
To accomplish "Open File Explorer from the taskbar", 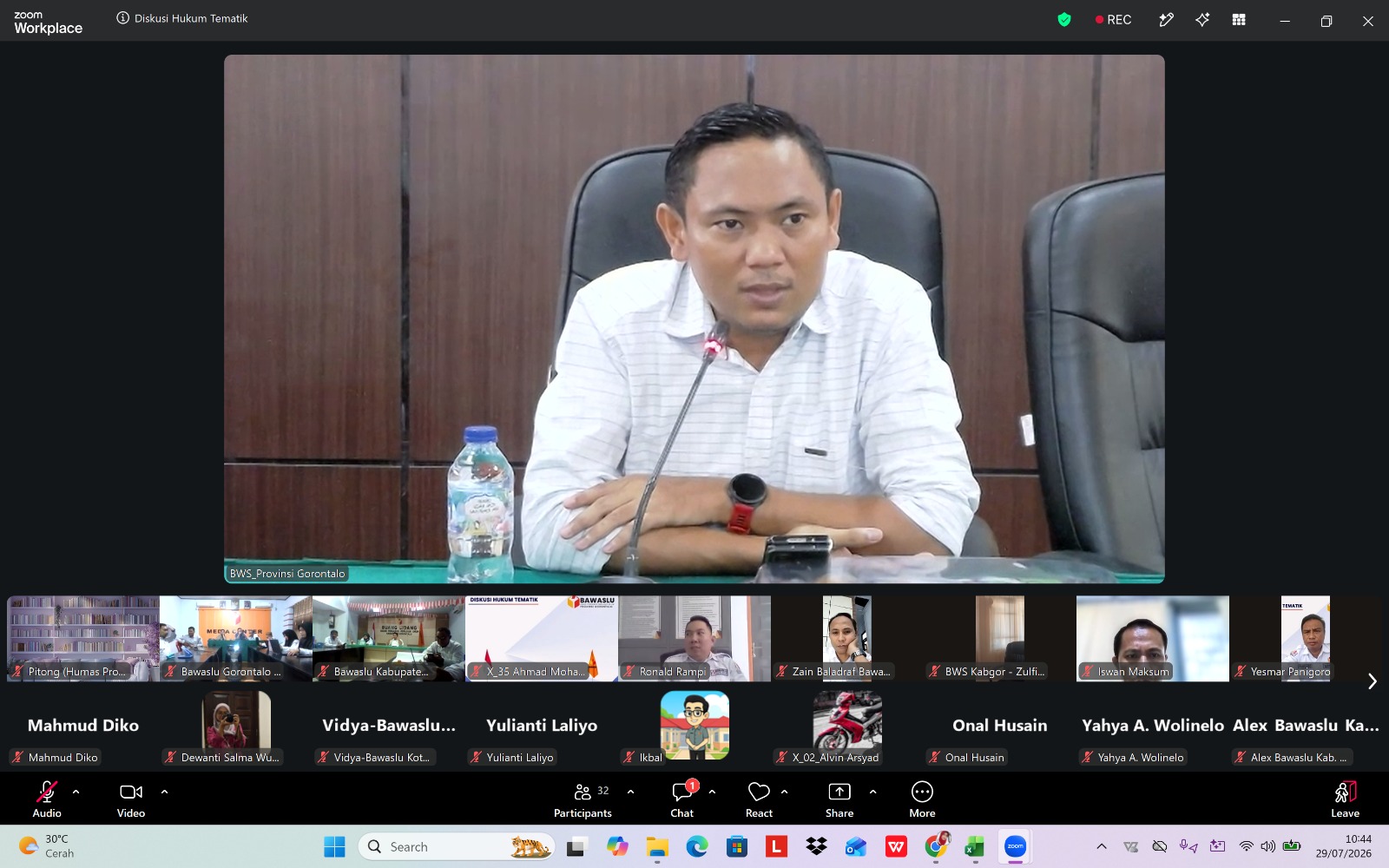I will (657, 846).
